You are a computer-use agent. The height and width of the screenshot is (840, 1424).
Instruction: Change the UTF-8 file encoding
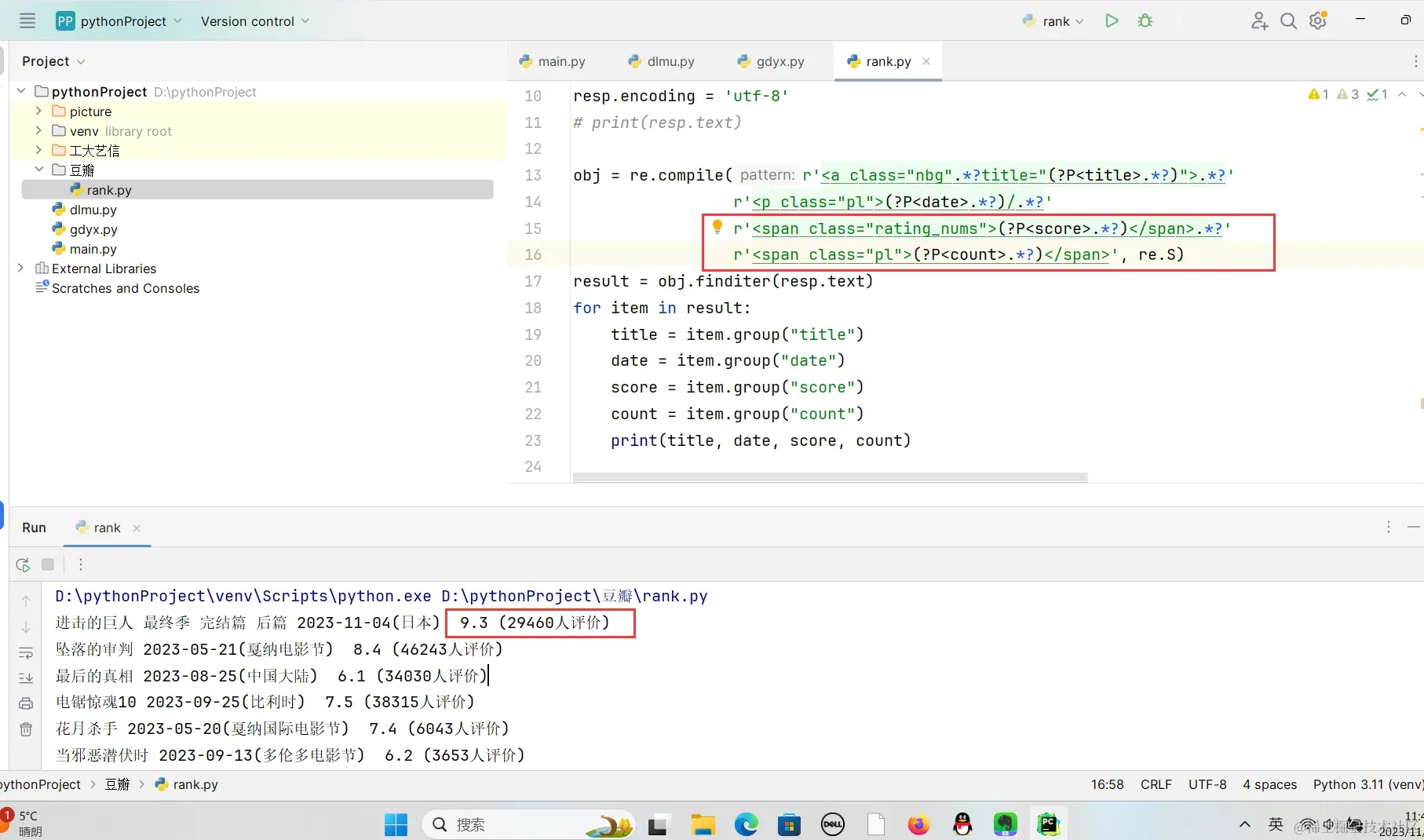pyautogui.click(x=1207, y=784)
